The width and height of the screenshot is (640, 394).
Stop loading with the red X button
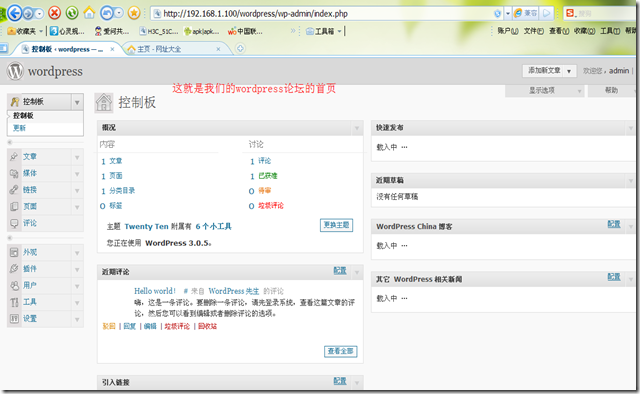pos(54,13)
